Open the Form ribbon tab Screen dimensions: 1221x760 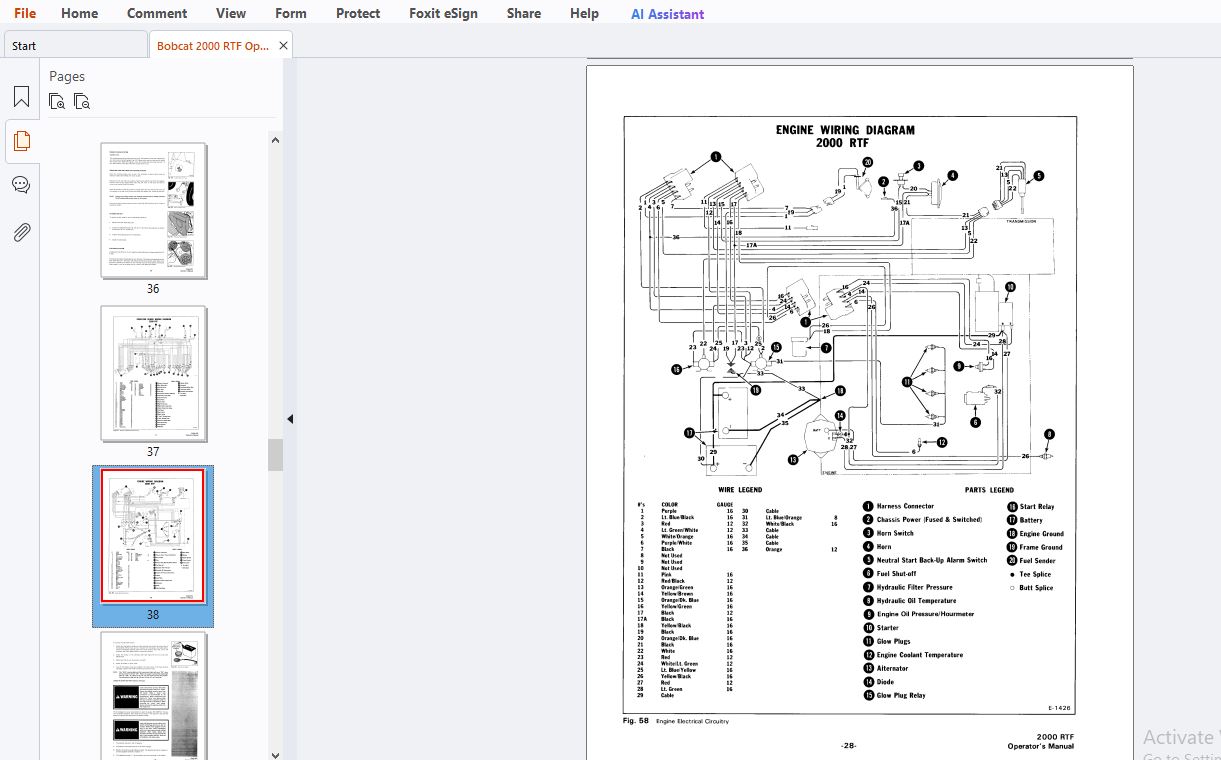[x=291, y=13]
